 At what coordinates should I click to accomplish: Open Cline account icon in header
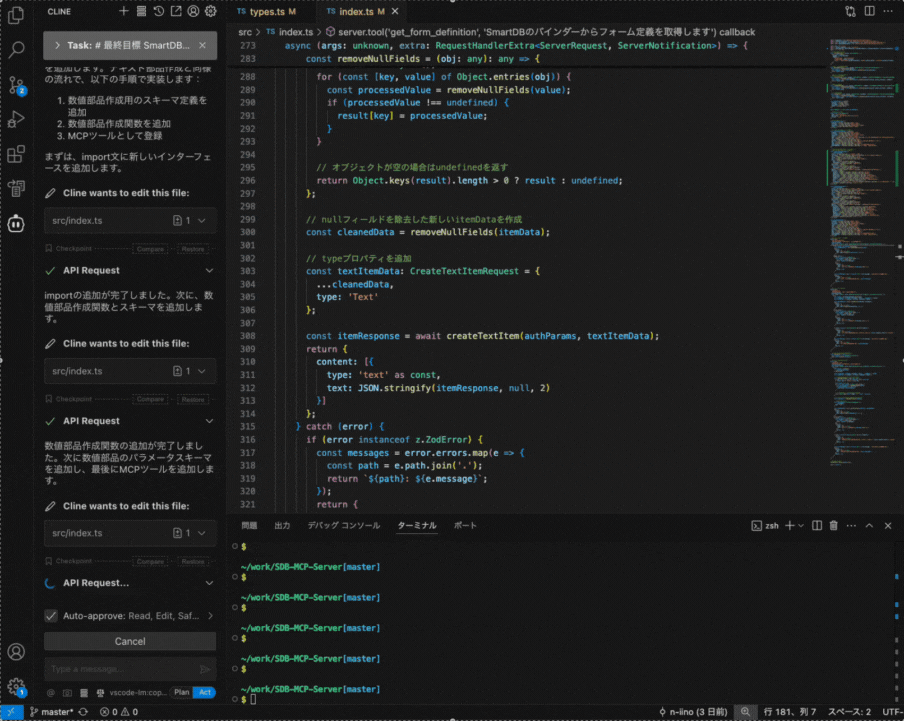(193, 11)
